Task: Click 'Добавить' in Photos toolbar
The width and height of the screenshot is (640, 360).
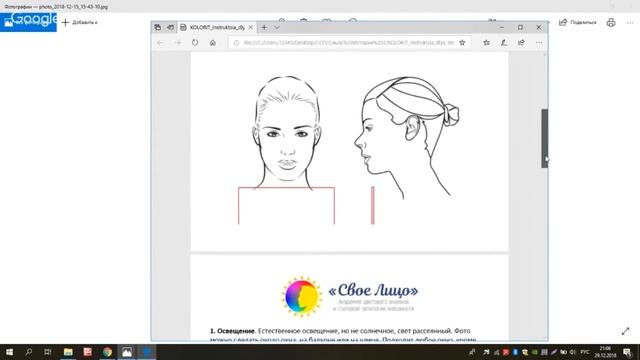Action: [x=80, y=22]
